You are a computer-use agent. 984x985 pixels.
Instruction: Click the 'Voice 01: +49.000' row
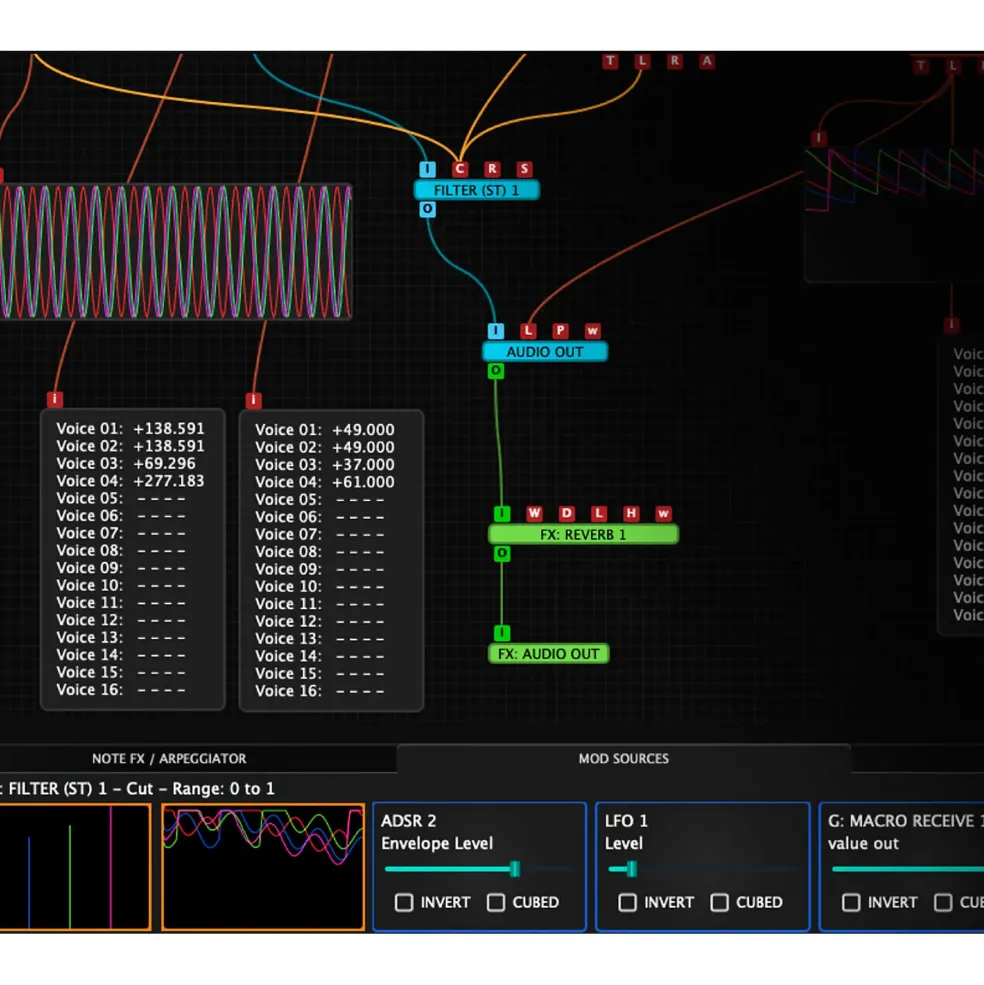pos(324,430)
